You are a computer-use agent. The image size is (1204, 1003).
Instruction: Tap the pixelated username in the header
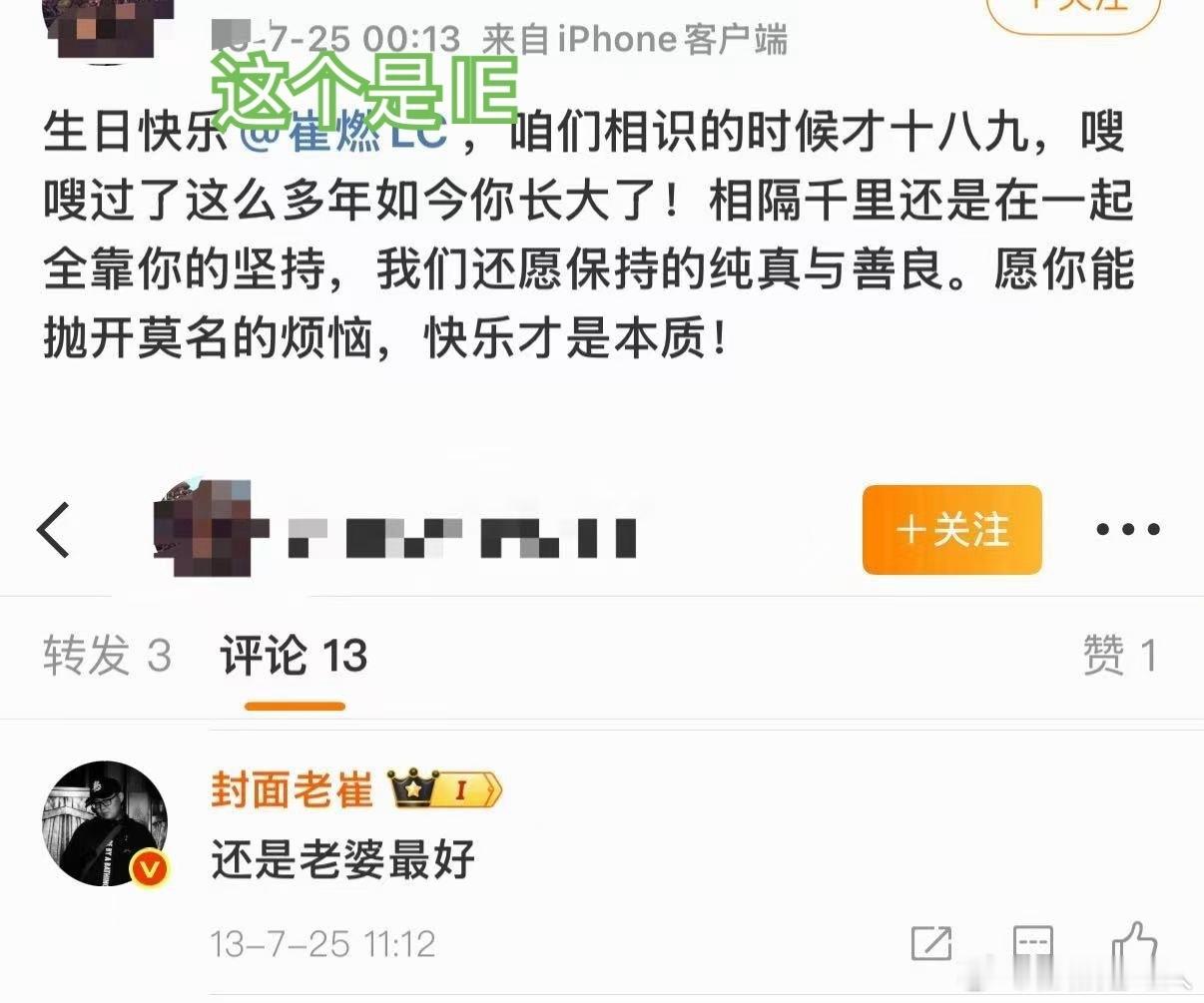(461, 537)
